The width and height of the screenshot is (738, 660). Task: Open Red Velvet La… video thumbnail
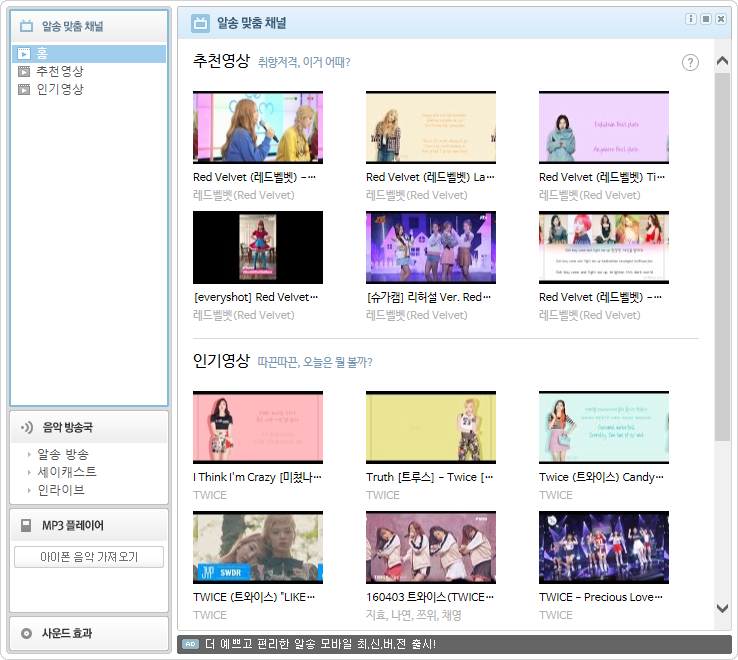pyautogui.click(x=431, y=128)
